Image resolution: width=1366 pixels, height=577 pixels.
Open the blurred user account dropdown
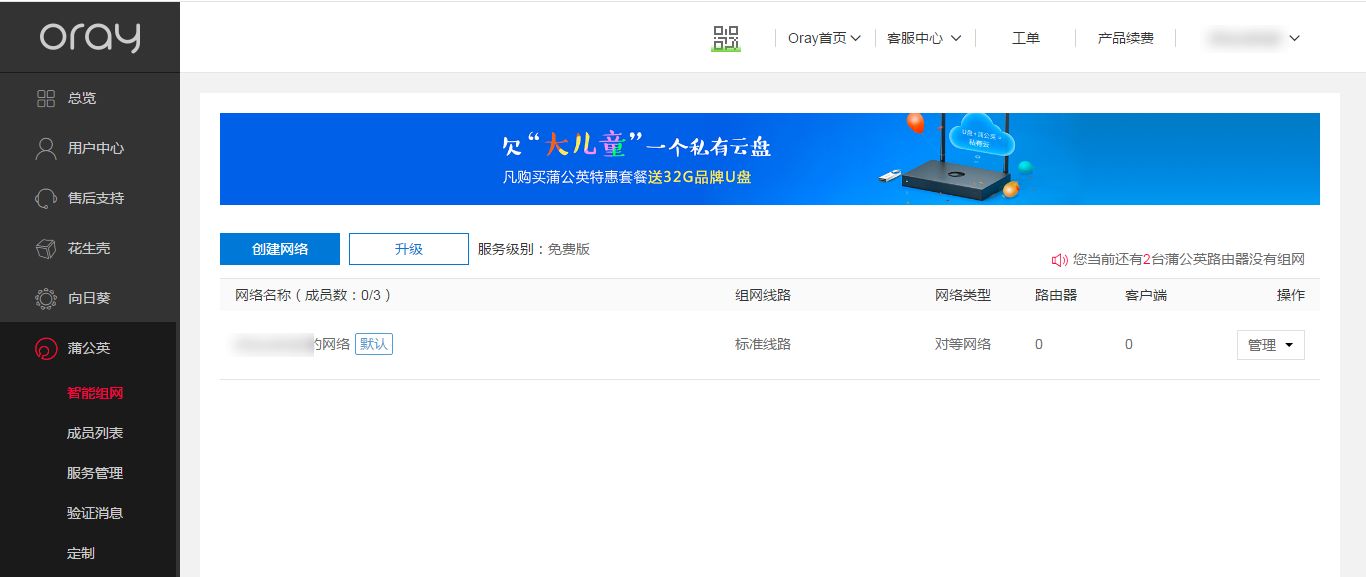click(x=1253, y=38)
